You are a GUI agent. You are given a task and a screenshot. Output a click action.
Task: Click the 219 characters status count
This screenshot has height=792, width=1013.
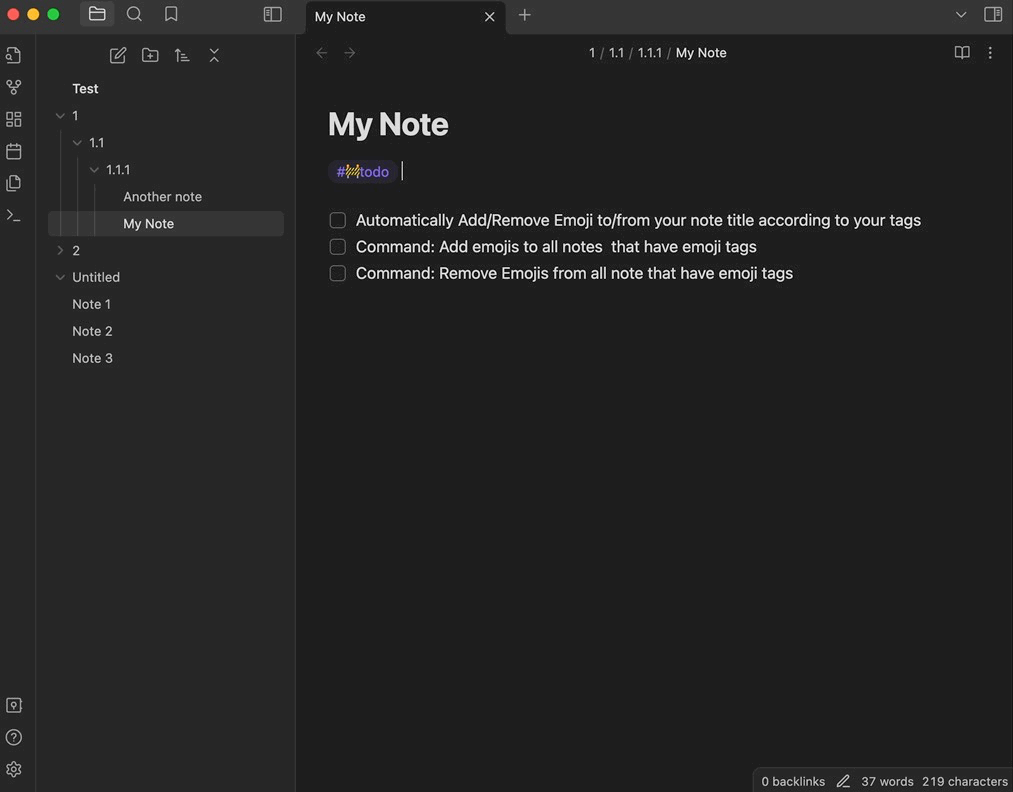tap(965, 782)
